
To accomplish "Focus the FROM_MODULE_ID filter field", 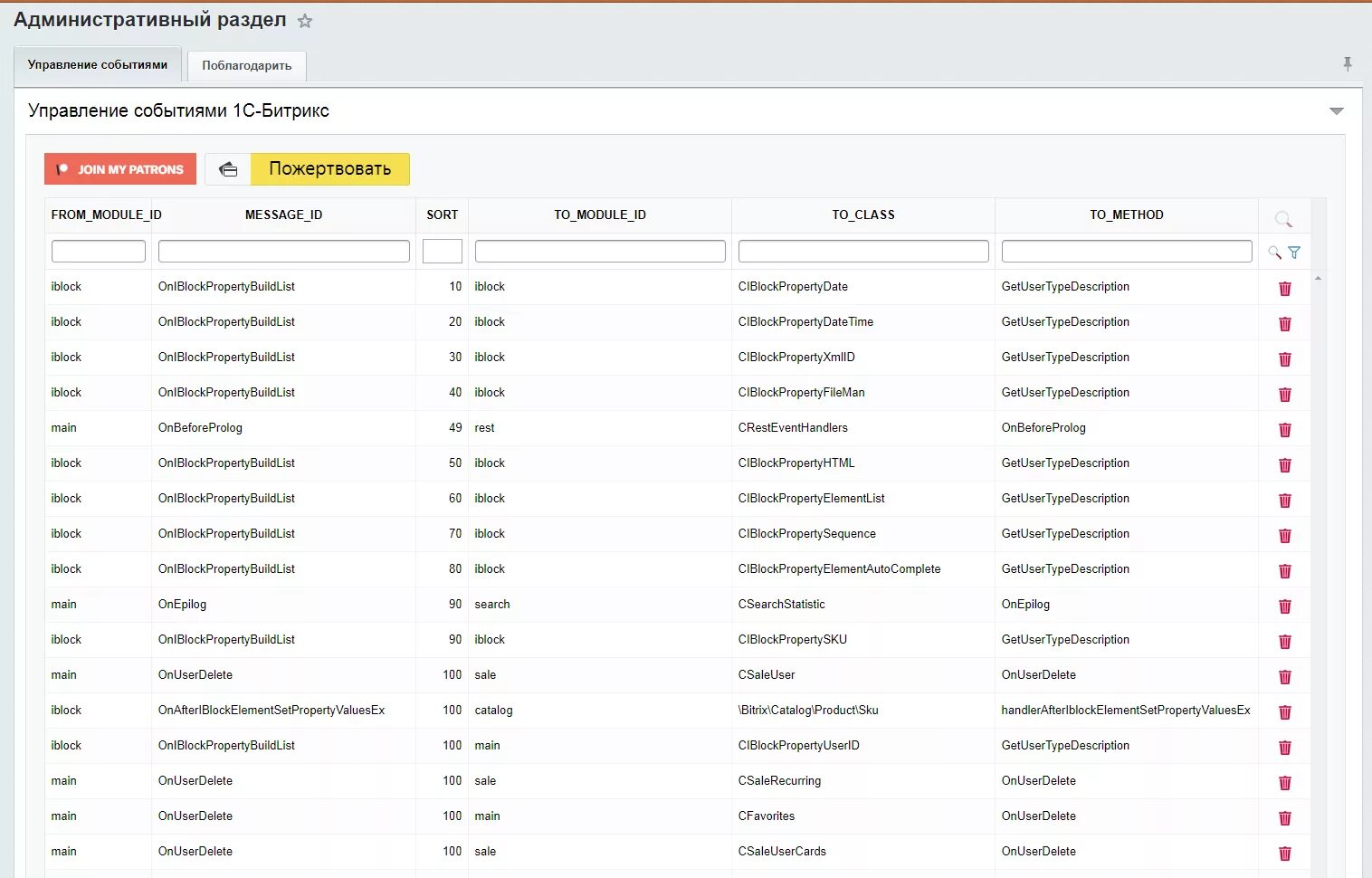I will tap(99, 252).
